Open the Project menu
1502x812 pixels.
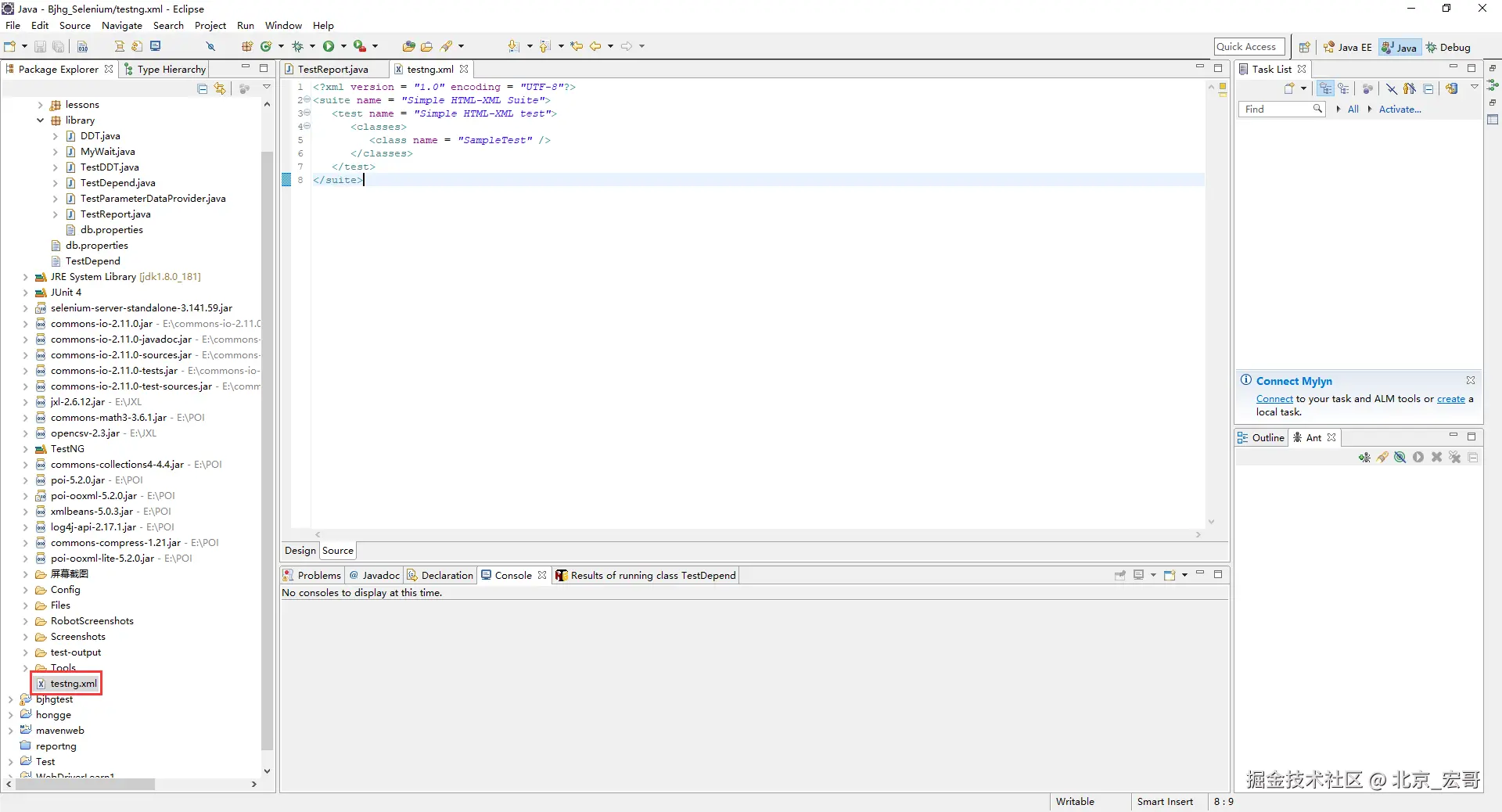[210, 26]
